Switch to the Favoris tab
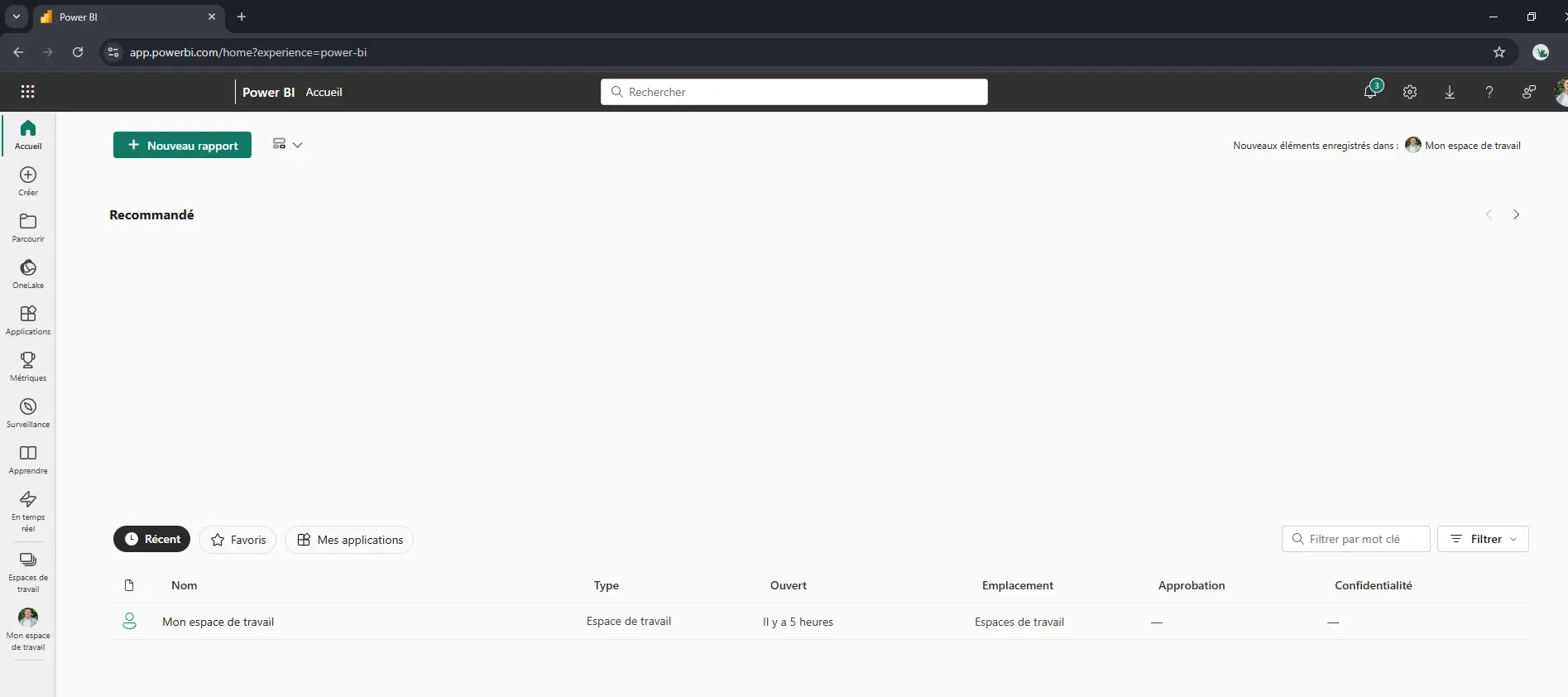The height and width of the screenshot is (697, 1568). click(237, 540)
